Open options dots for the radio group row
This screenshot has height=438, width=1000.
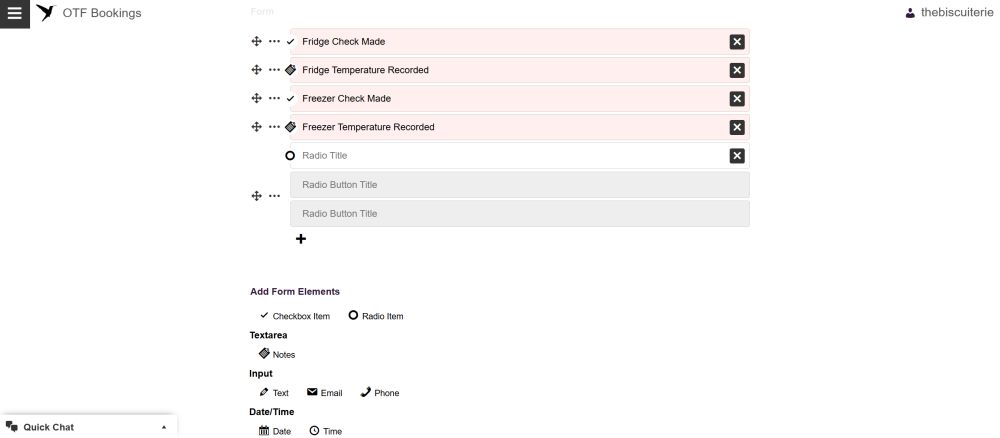pyautogui.click(x=274, y=196)
